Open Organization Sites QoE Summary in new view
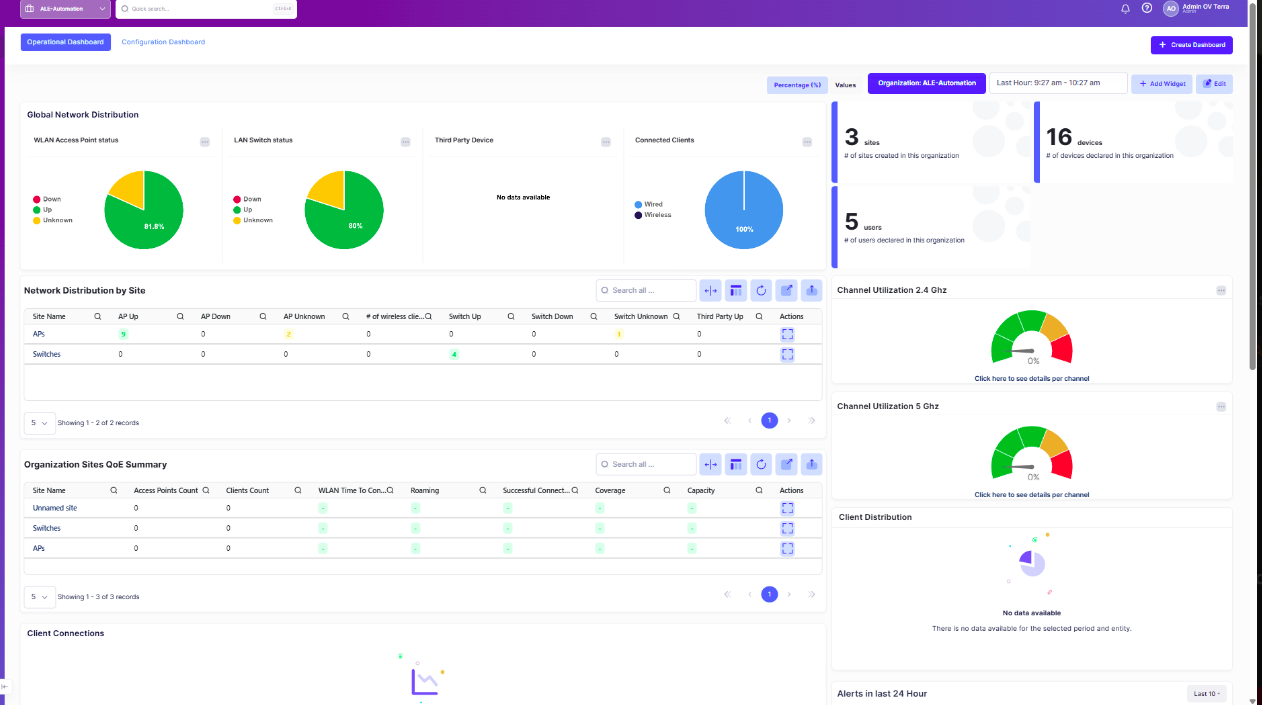Viewport: 1262px width, 705px height. 787,464
